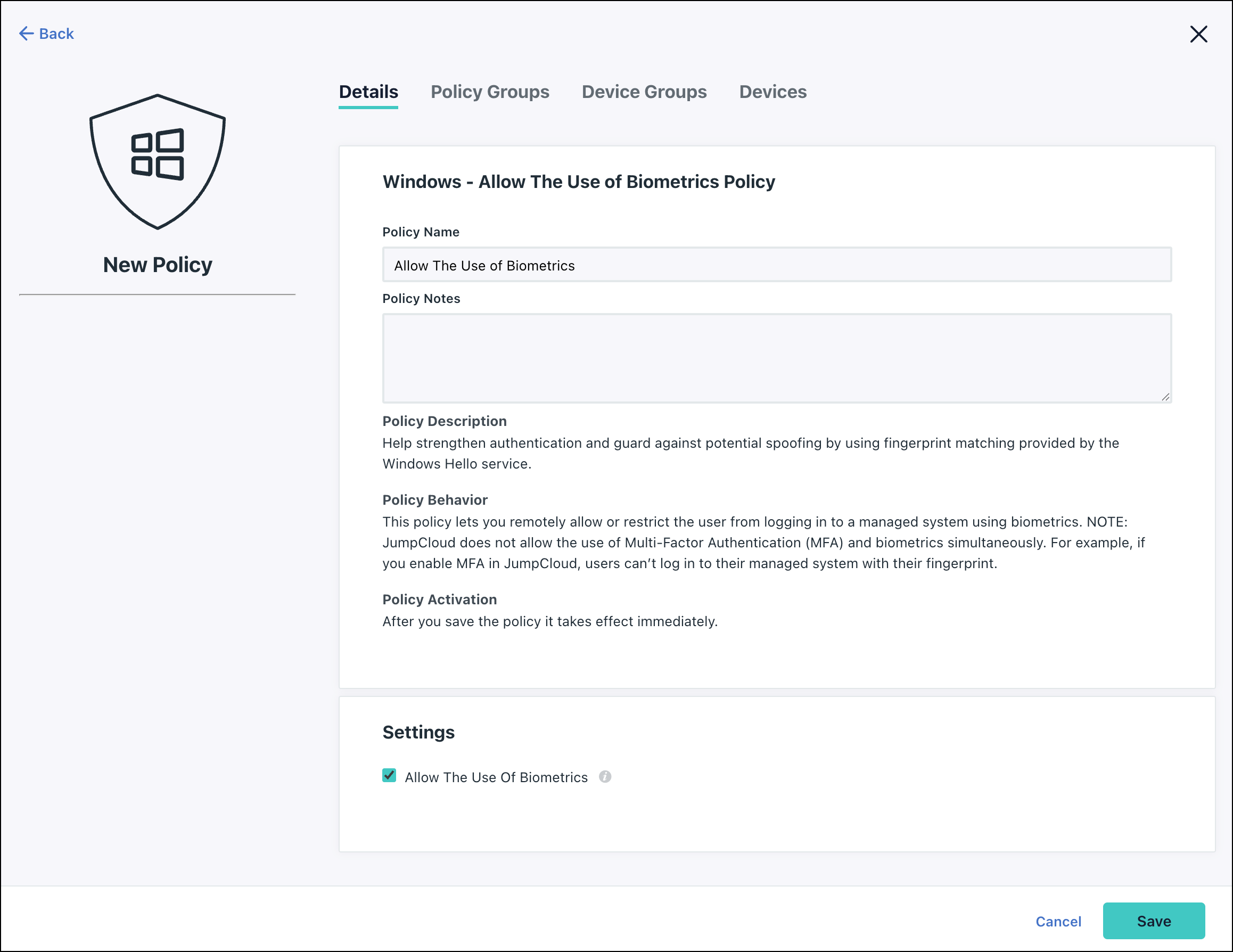The width and height of the screenshot is (1233, 952).
Task: Uncheck Allow The Use Of Biometrics checkbox
Action: pos(389,776)
